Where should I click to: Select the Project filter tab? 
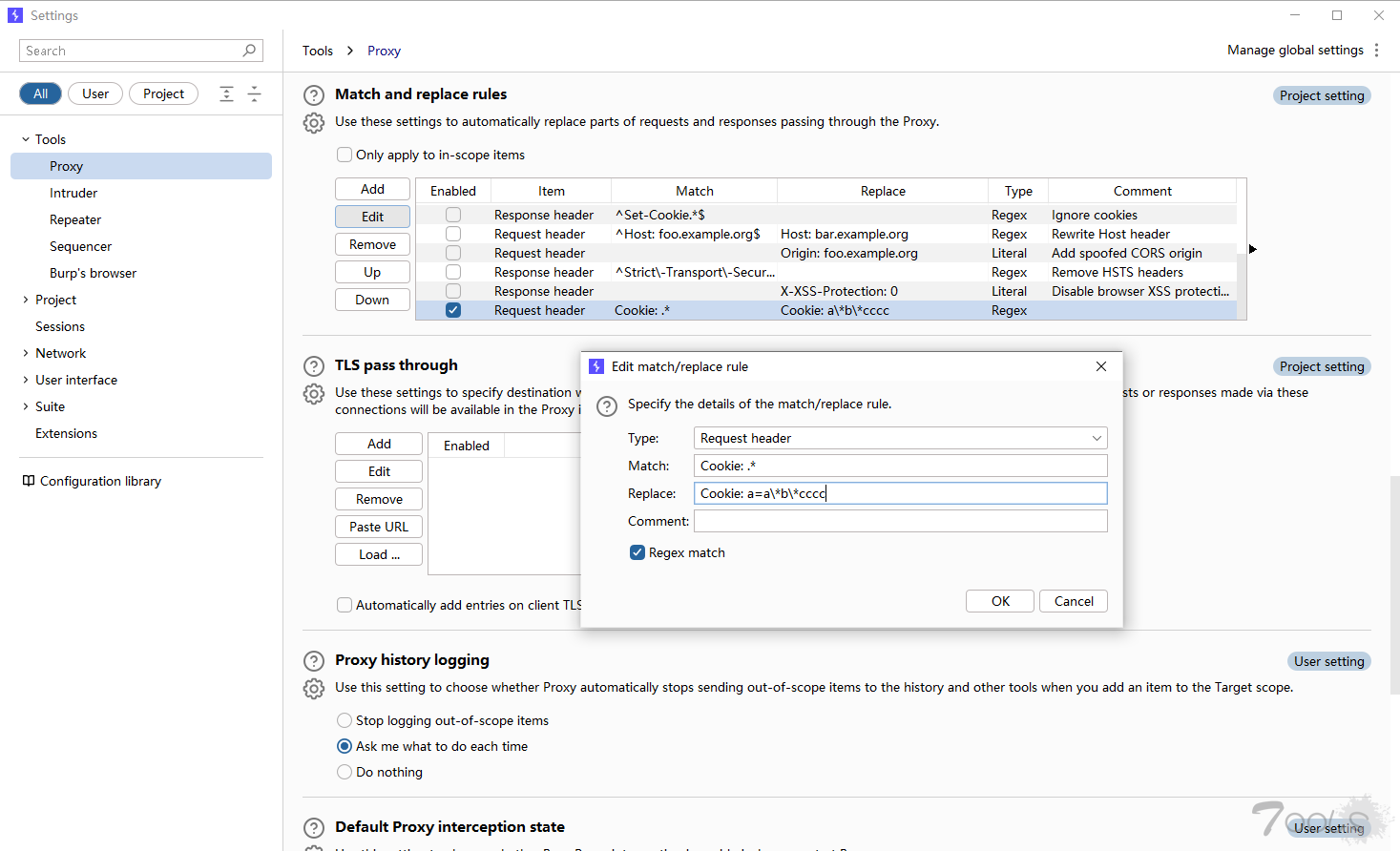pyautogui.click(x=163, y=93)
